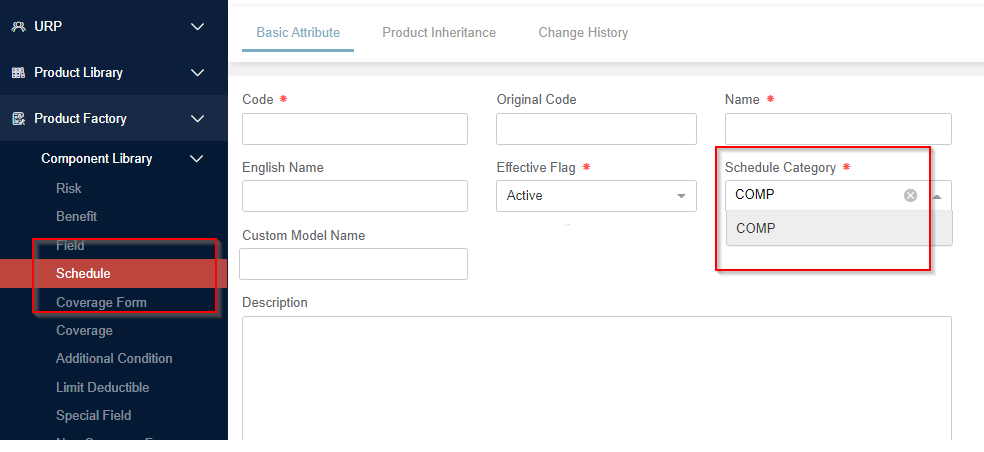Open the Coverage Form menu item

pyautogui.click(x=101, y=302)
